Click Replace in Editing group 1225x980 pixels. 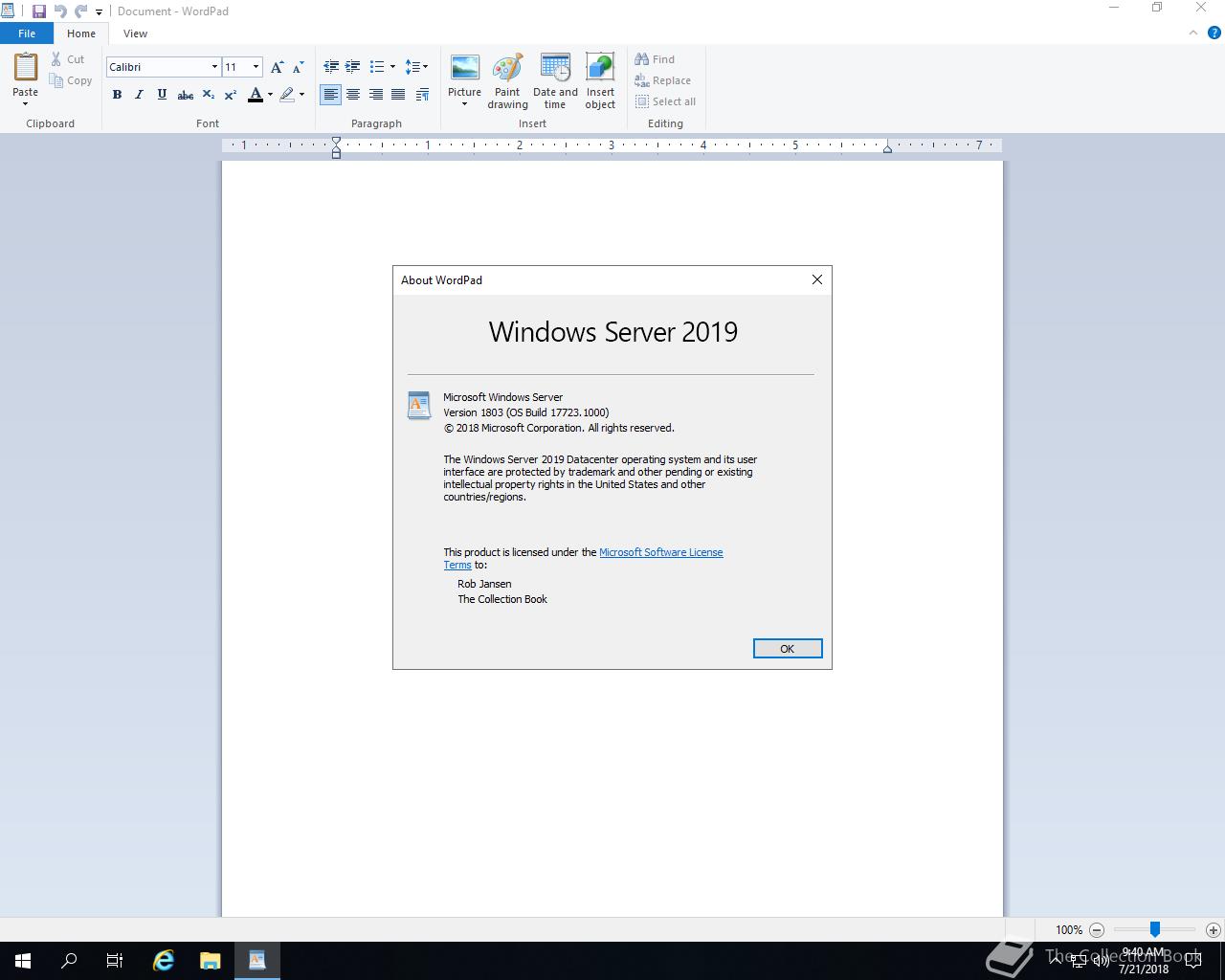[662, 80]
